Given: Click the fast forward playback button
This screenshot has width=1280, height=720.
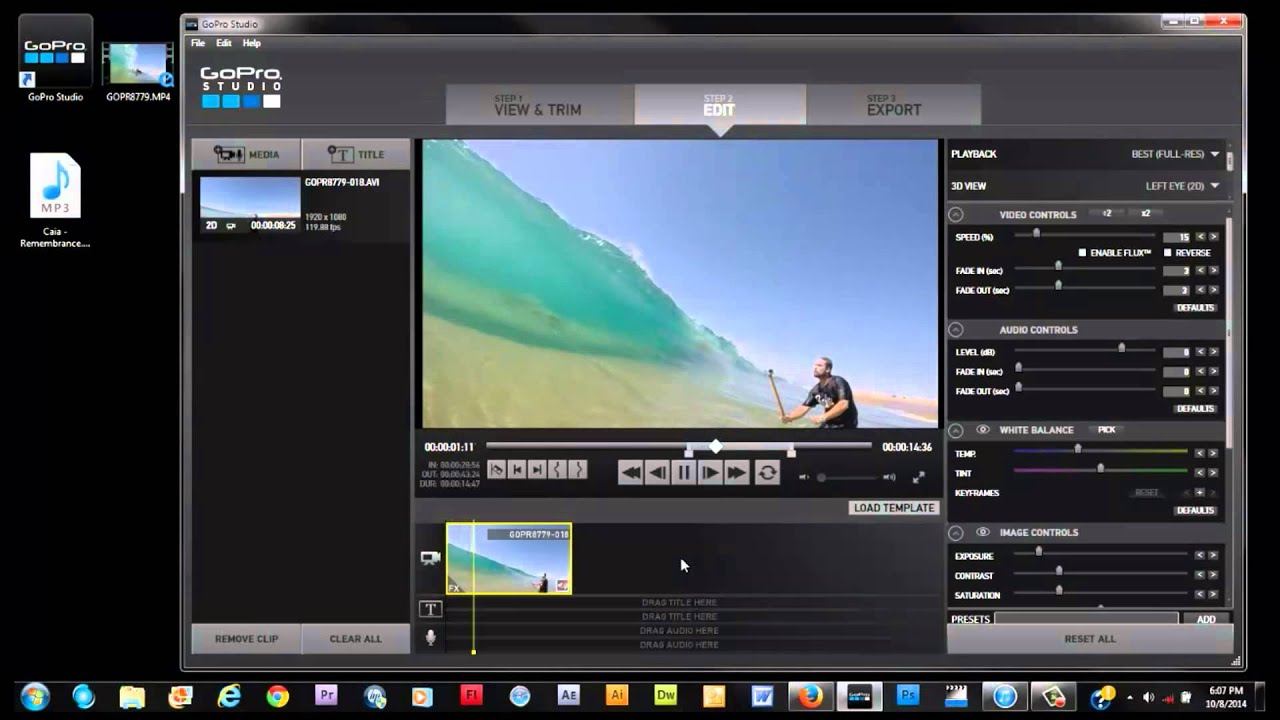Looking at the screenshot, I should click(737, 473).
